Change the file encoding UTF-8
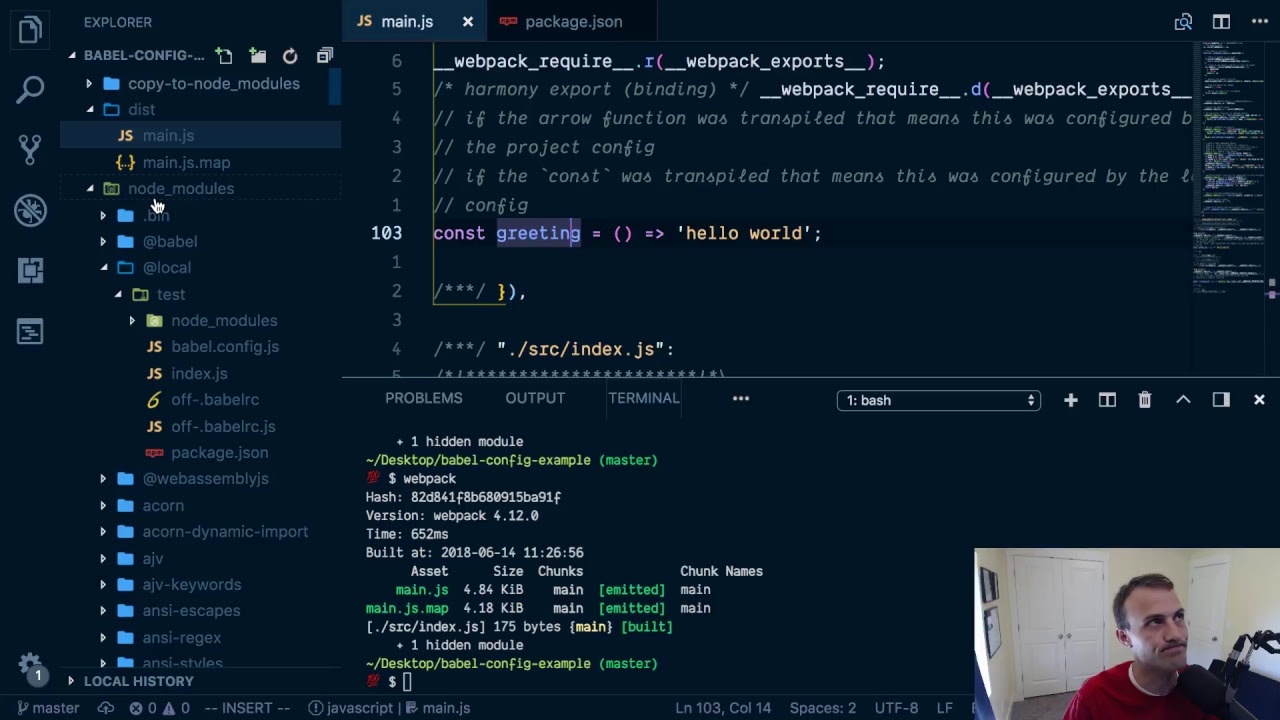Viewport: 1280px width, 720px height. (896, 707)
